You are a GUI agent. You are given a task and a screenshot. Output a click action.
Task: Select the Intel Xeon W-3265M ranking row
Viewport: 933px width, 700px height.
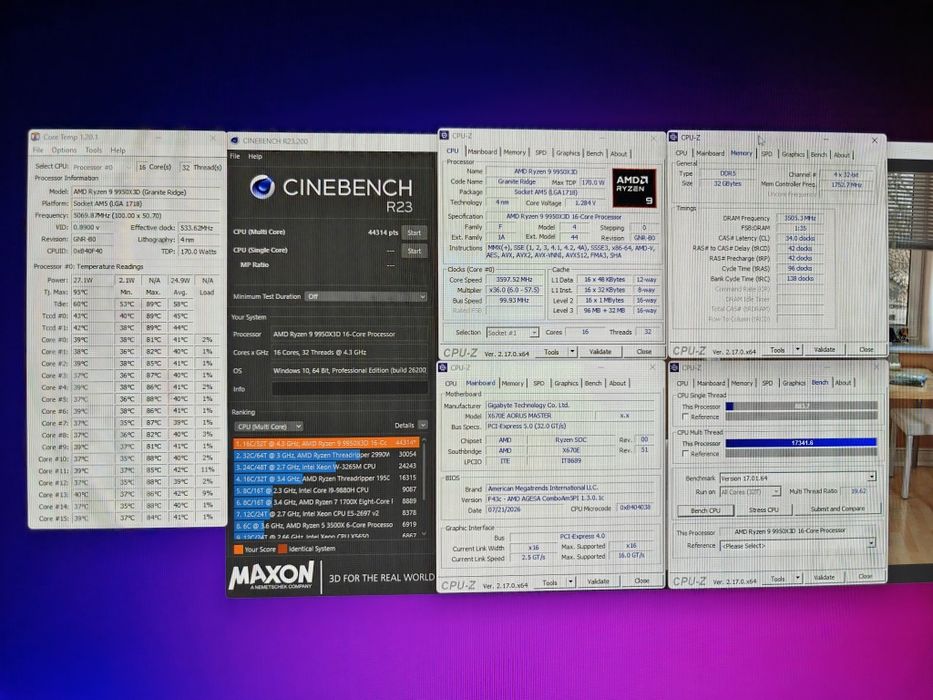point(326,466)
